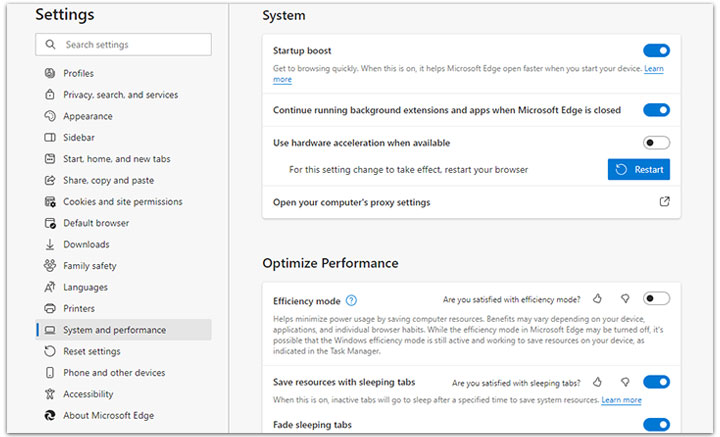Click the Efficiency mode help question icon

pyautogui.click(x=351, y=300)
